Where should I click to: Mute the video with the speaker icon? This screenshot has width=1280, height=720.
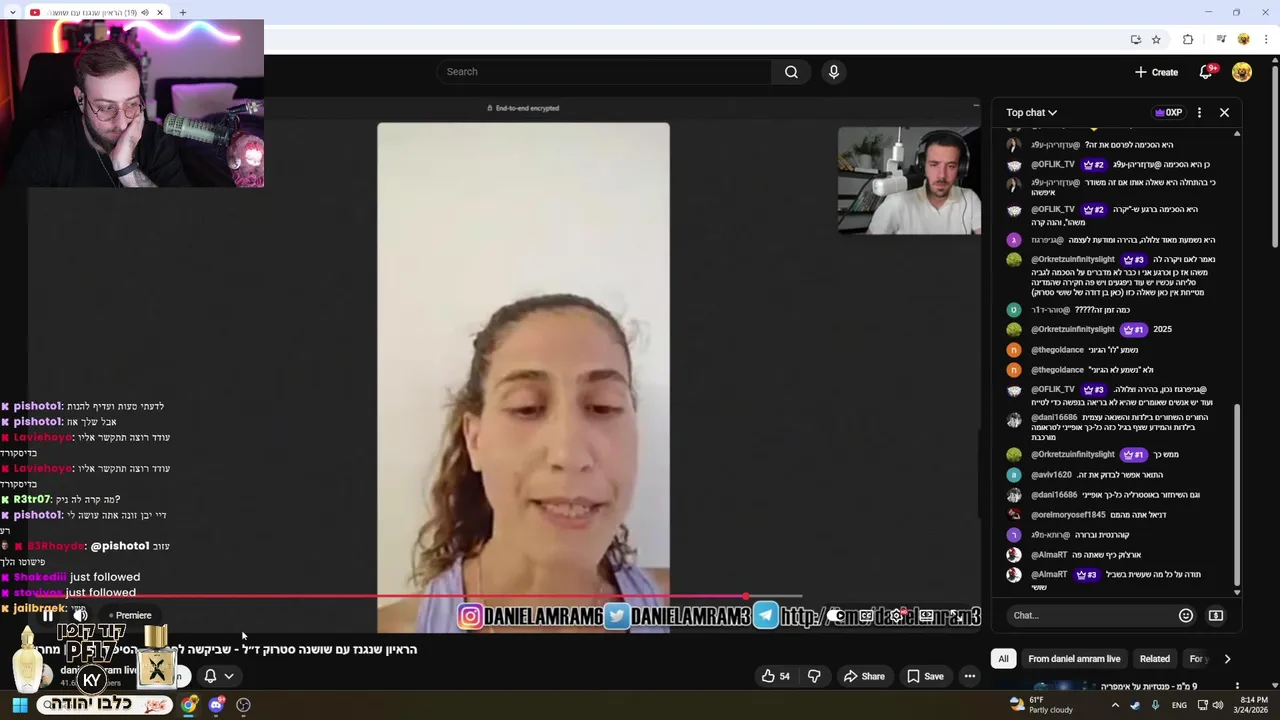[x=80, y=616]
